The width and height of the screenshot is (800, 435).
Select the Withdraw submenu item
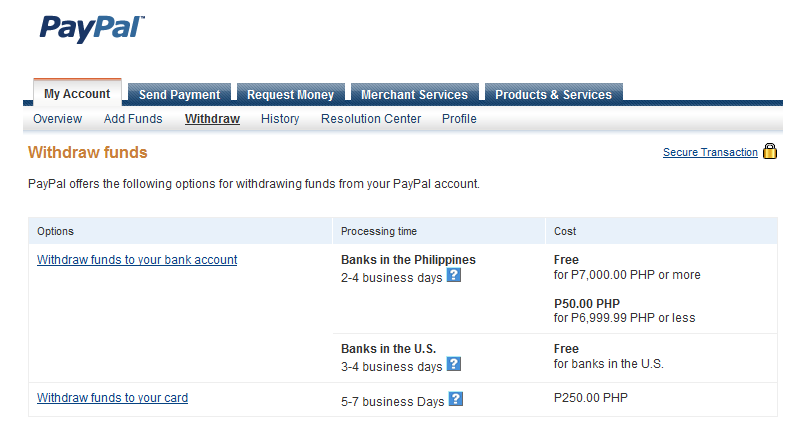tap(212, 119)
